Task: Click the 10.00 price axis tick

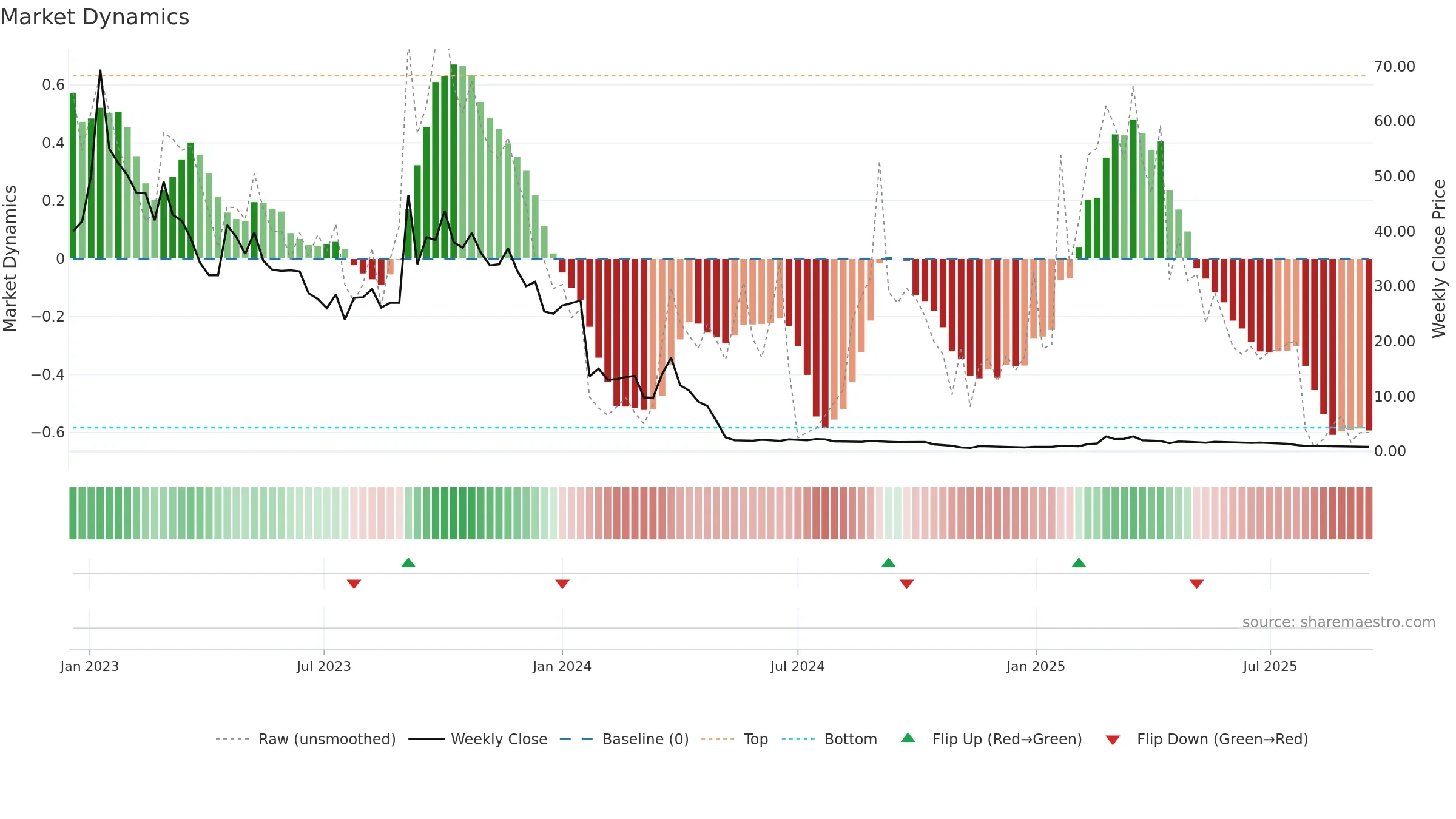Action: (1395, 396)
